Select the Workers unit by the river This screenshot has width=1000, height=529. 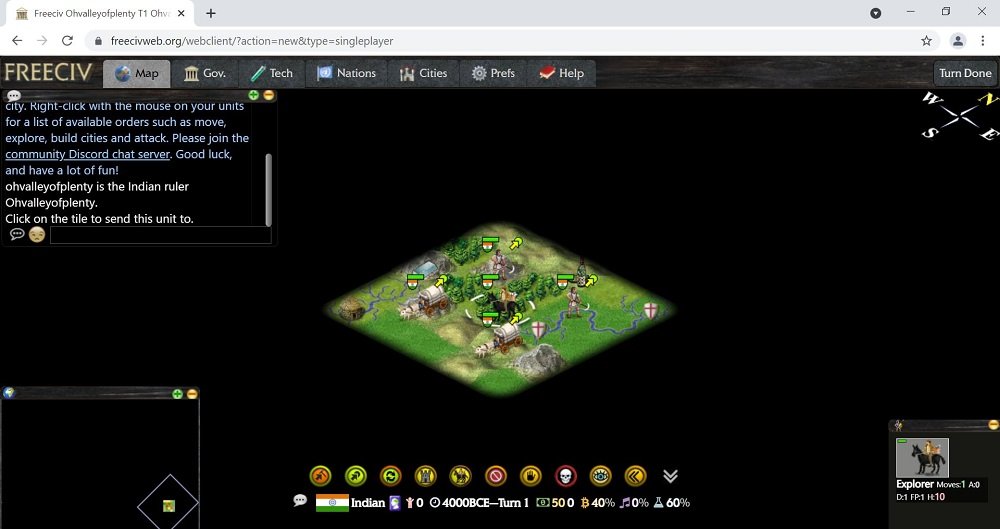pos(573,302)
